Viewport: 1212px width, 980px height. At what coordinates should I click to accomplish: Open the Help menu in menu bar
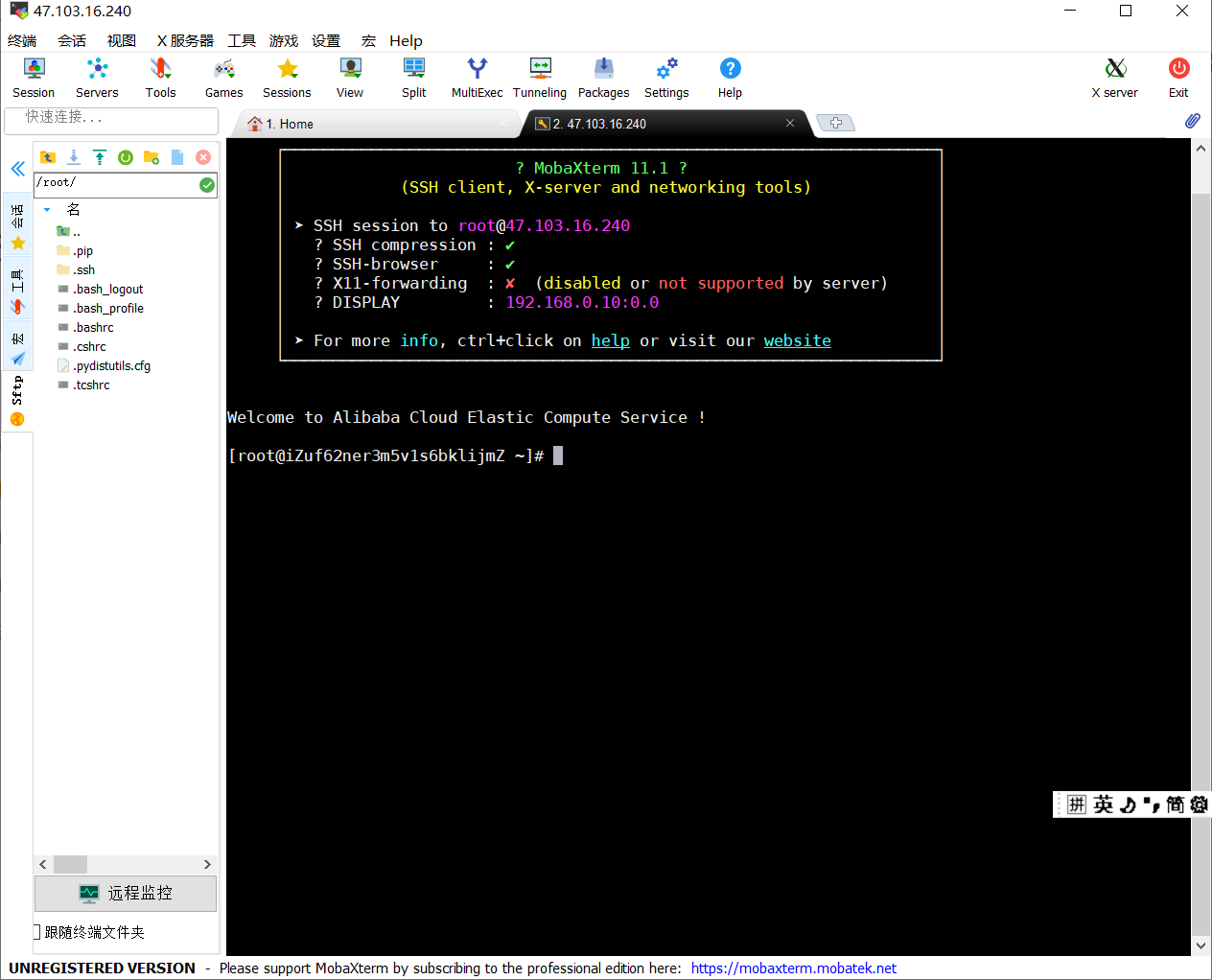pyautogui.click(x=406, y=41)
